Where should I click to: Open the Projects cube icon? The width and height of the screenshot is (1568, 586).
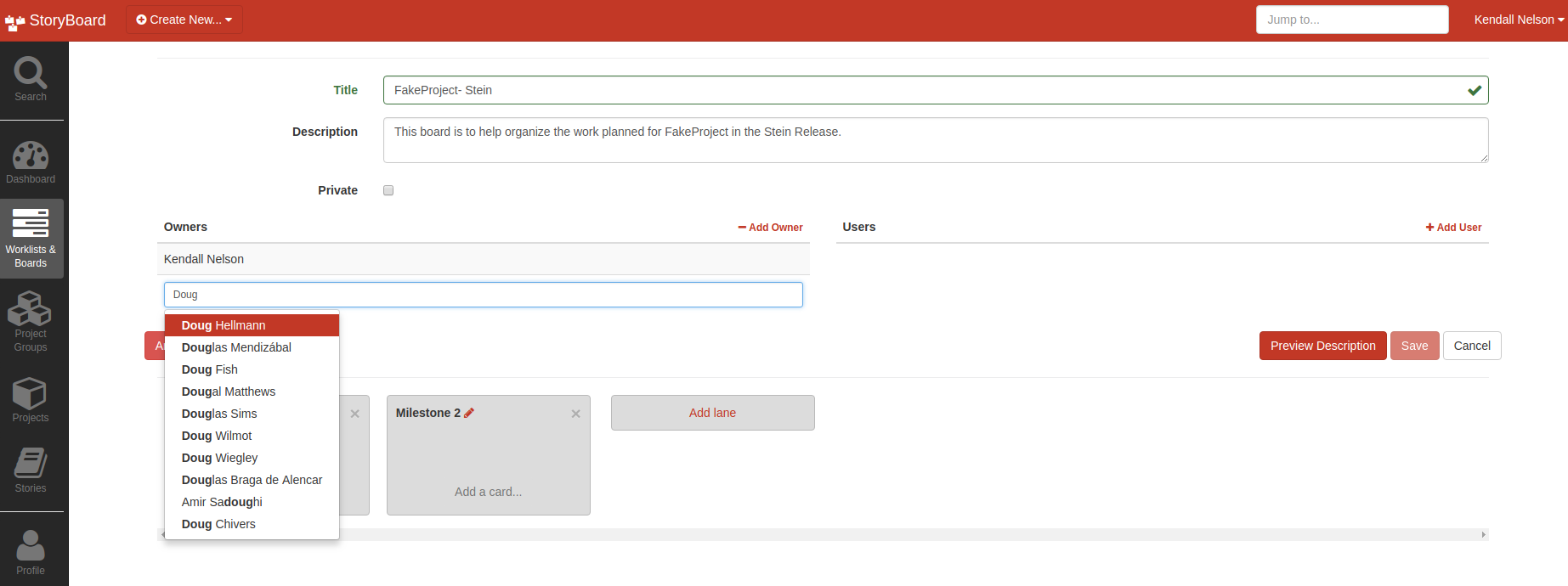31,399
